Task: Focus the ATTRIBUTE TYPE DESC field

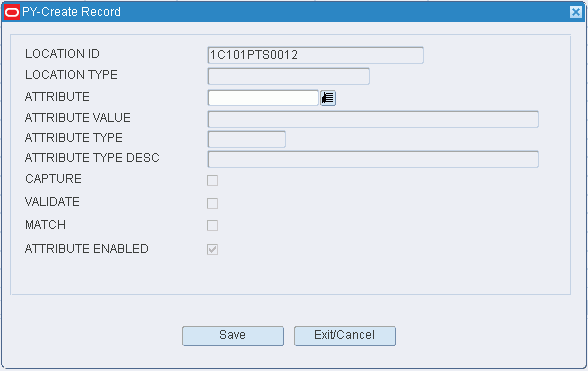Action: tap(373, 159)
